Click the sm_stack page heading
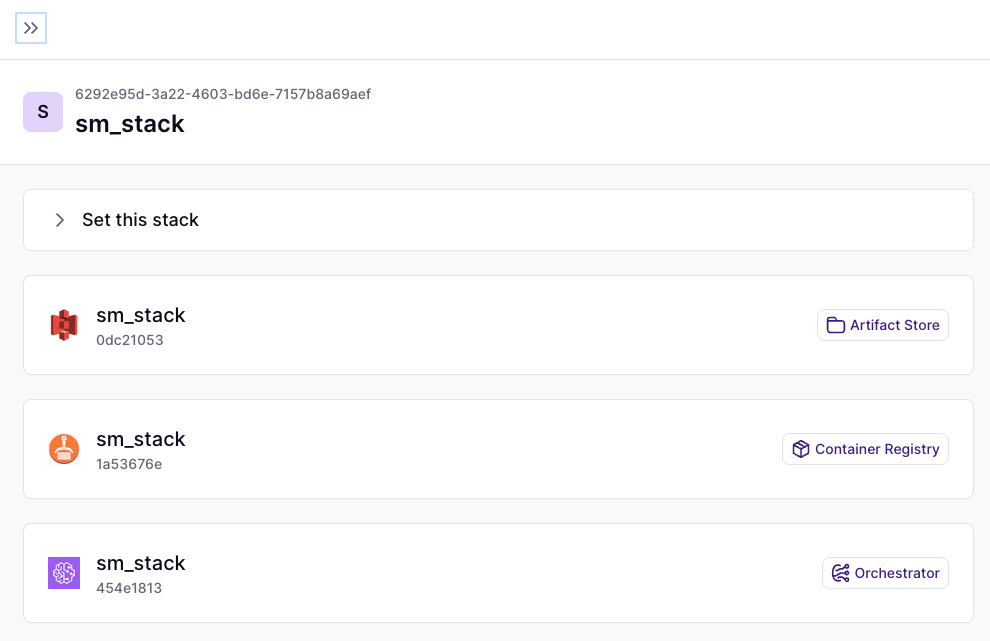 tap(130, 124)
